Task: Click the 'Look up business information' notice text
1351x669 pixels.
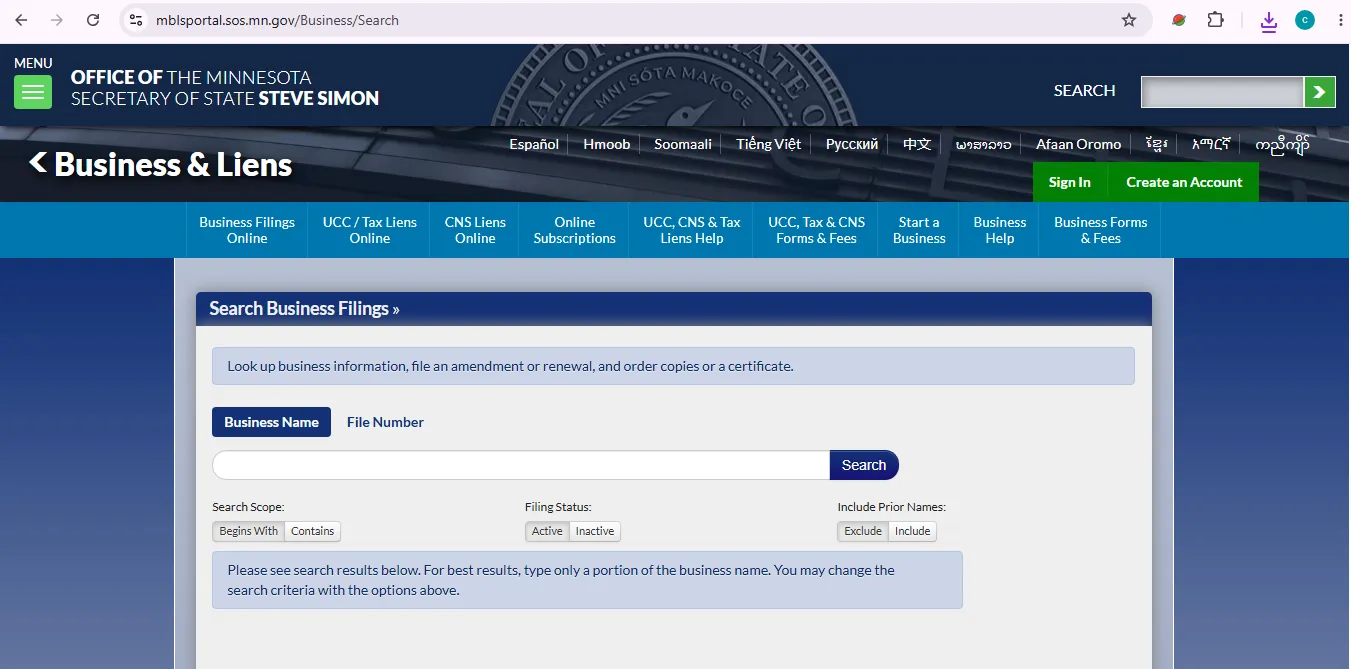Action: point(510,366)
